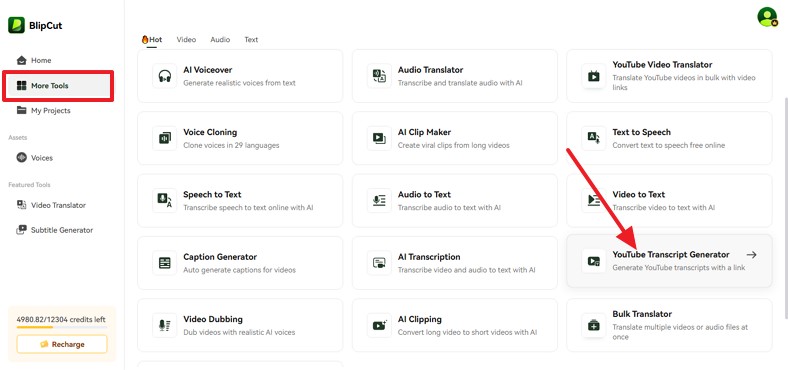788x370 pixels.
Task: Click the YouTube Transcript Generator arrow
Action: [751, 255]
